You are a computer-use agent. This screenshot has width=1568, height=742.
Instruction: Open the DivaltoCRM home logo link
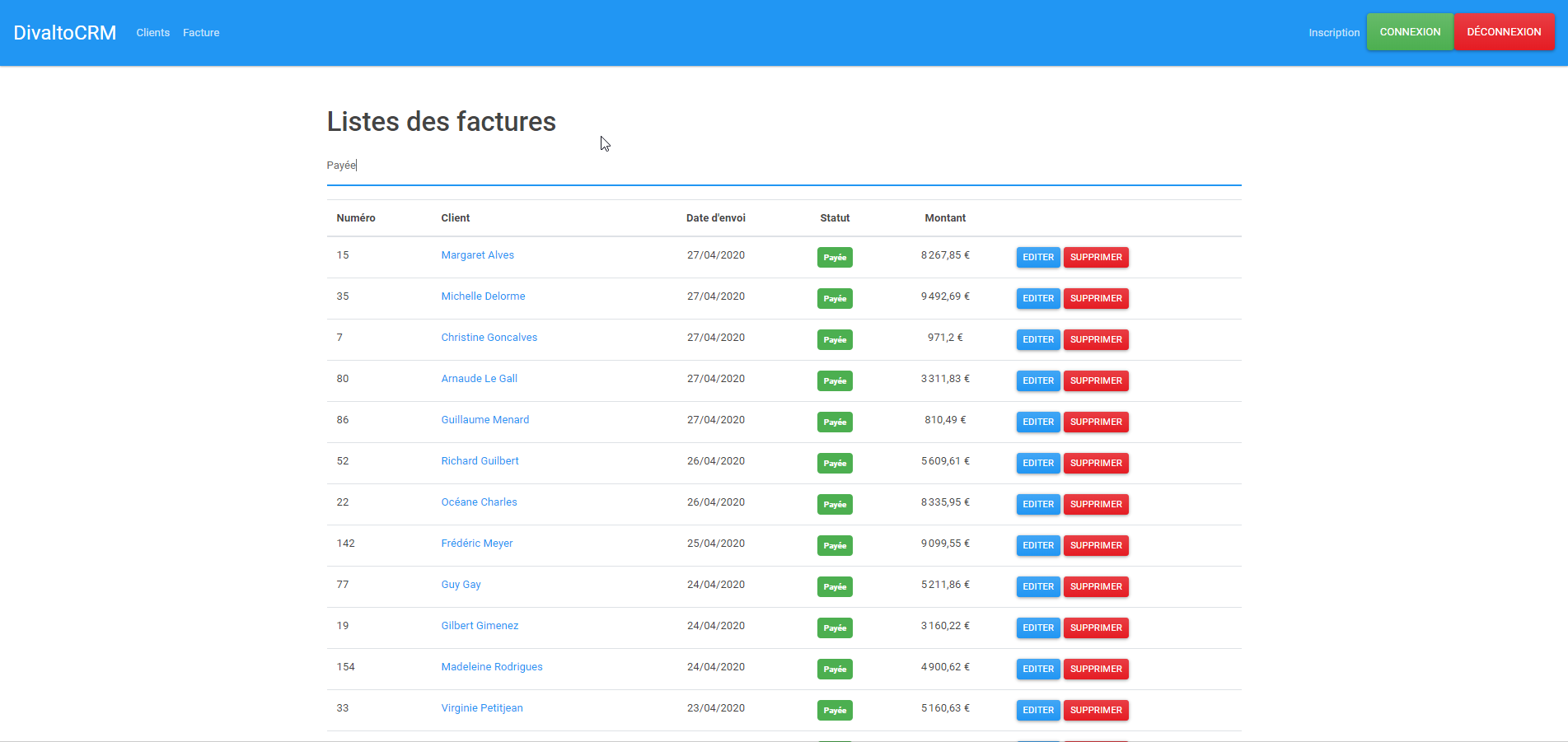[x=65, y=33]
